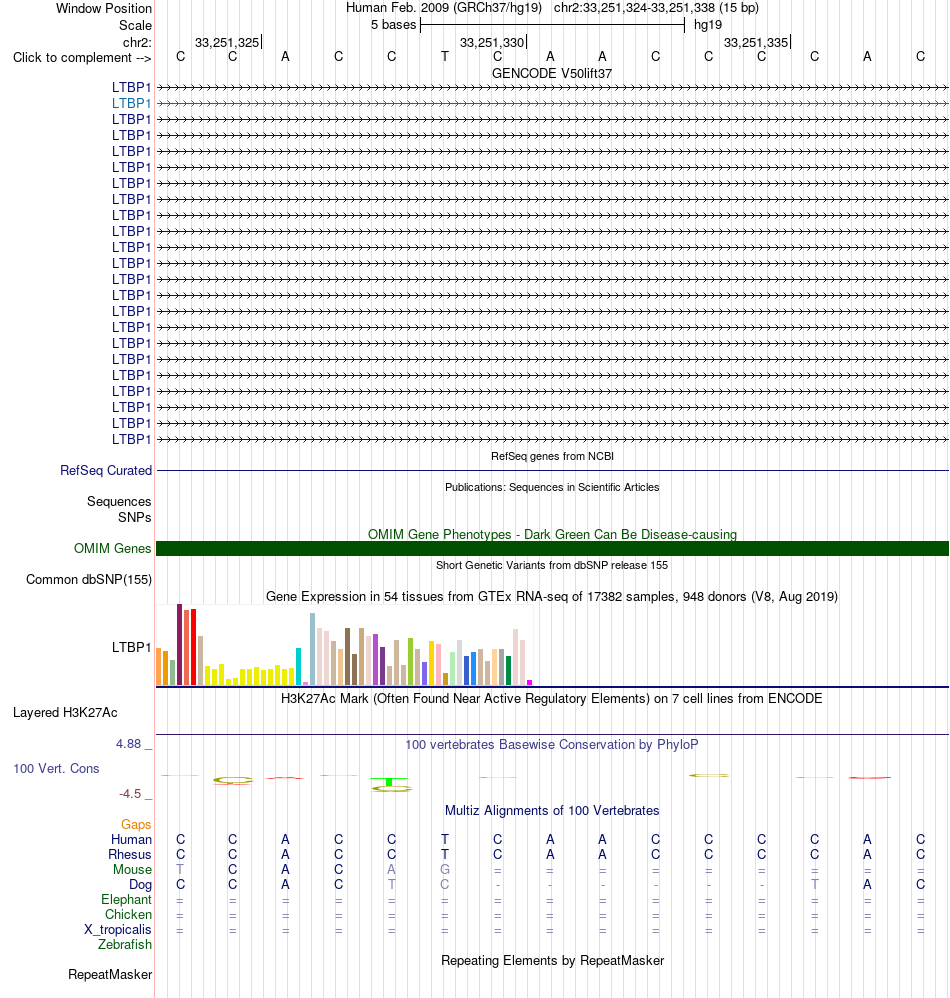Click the '5 bases' scale bar label
The image size is (950, 998).
tap(393, 25)
